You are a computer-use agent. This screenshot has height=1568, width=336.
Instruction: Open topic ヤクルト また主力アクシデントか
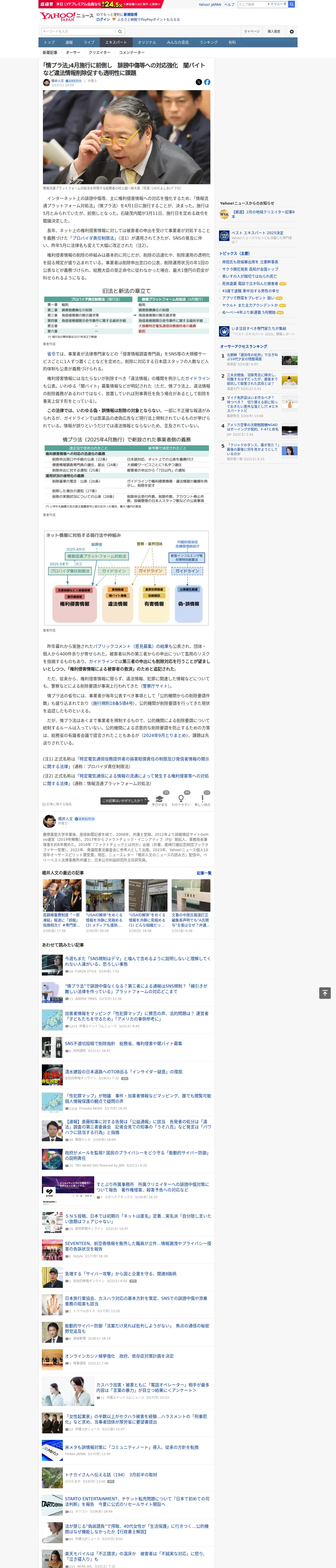(x=250, y=305)
